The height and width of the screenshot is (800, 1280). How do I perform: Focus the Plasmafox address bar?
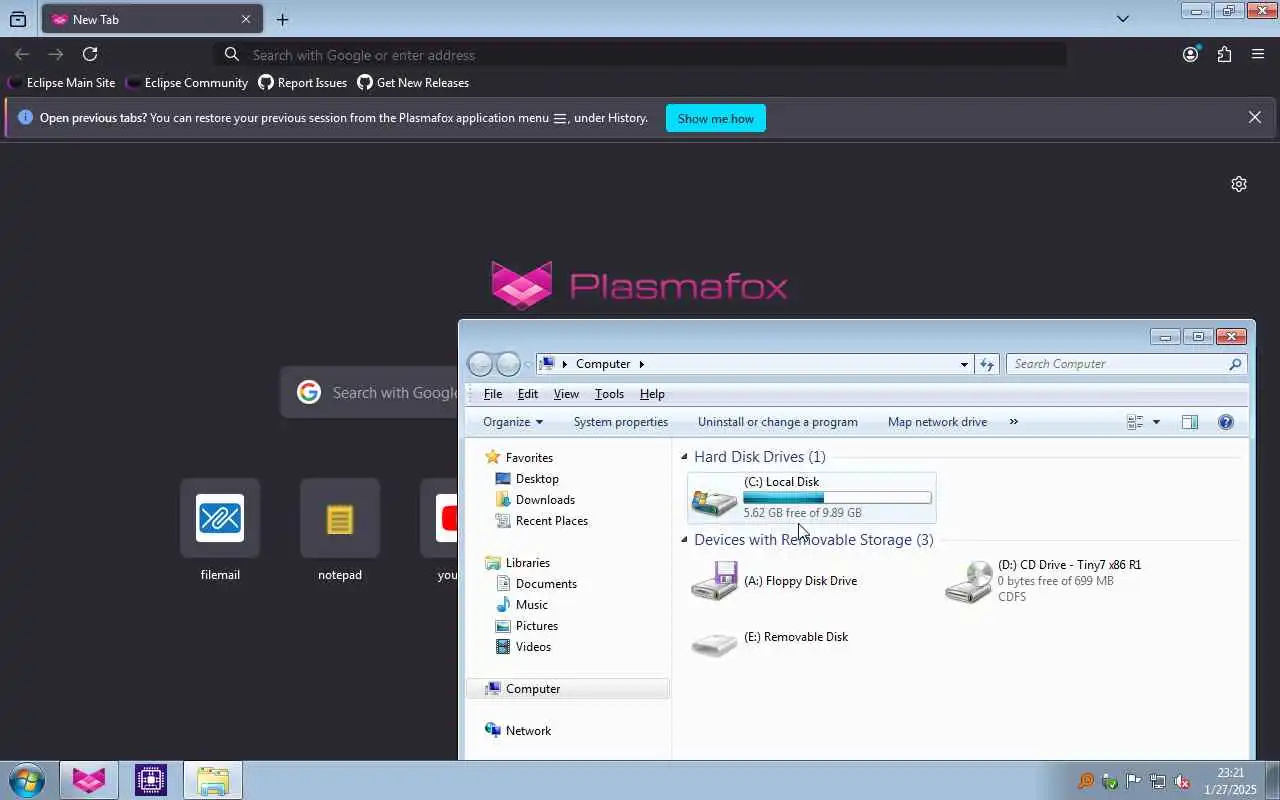[640, 55]
